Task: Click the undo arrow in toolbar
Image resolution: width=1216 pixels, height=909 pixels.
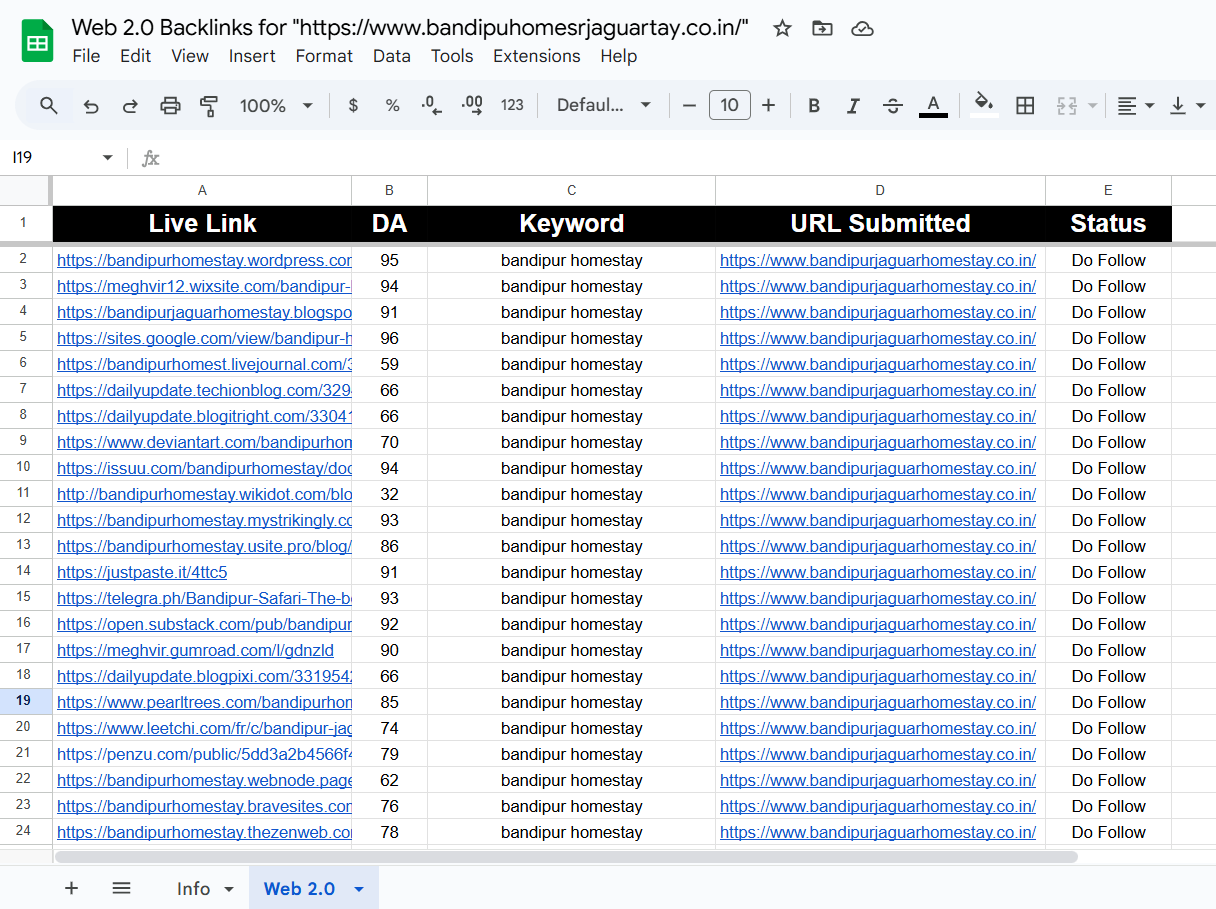Action: 91,105
